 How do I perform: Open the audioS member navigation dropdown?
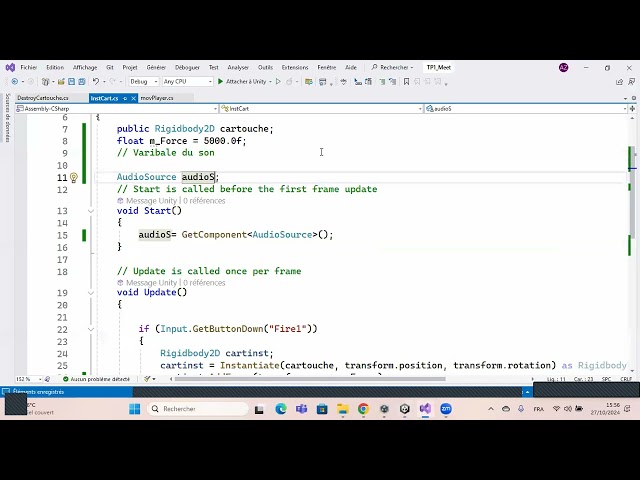point(526,109)
